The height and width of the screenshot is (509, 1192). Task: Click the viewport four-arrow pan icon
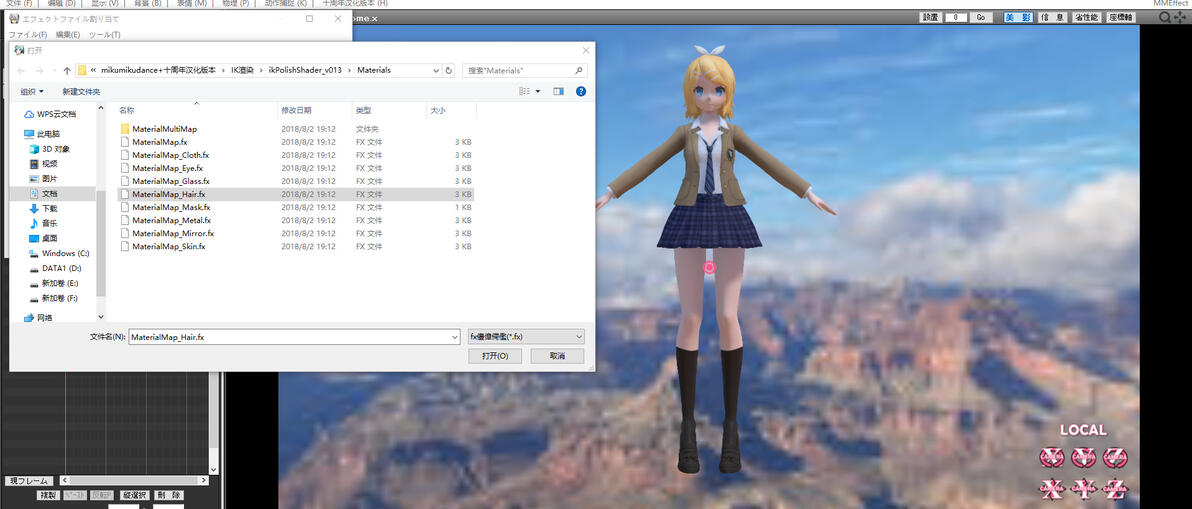(1179, 17)
